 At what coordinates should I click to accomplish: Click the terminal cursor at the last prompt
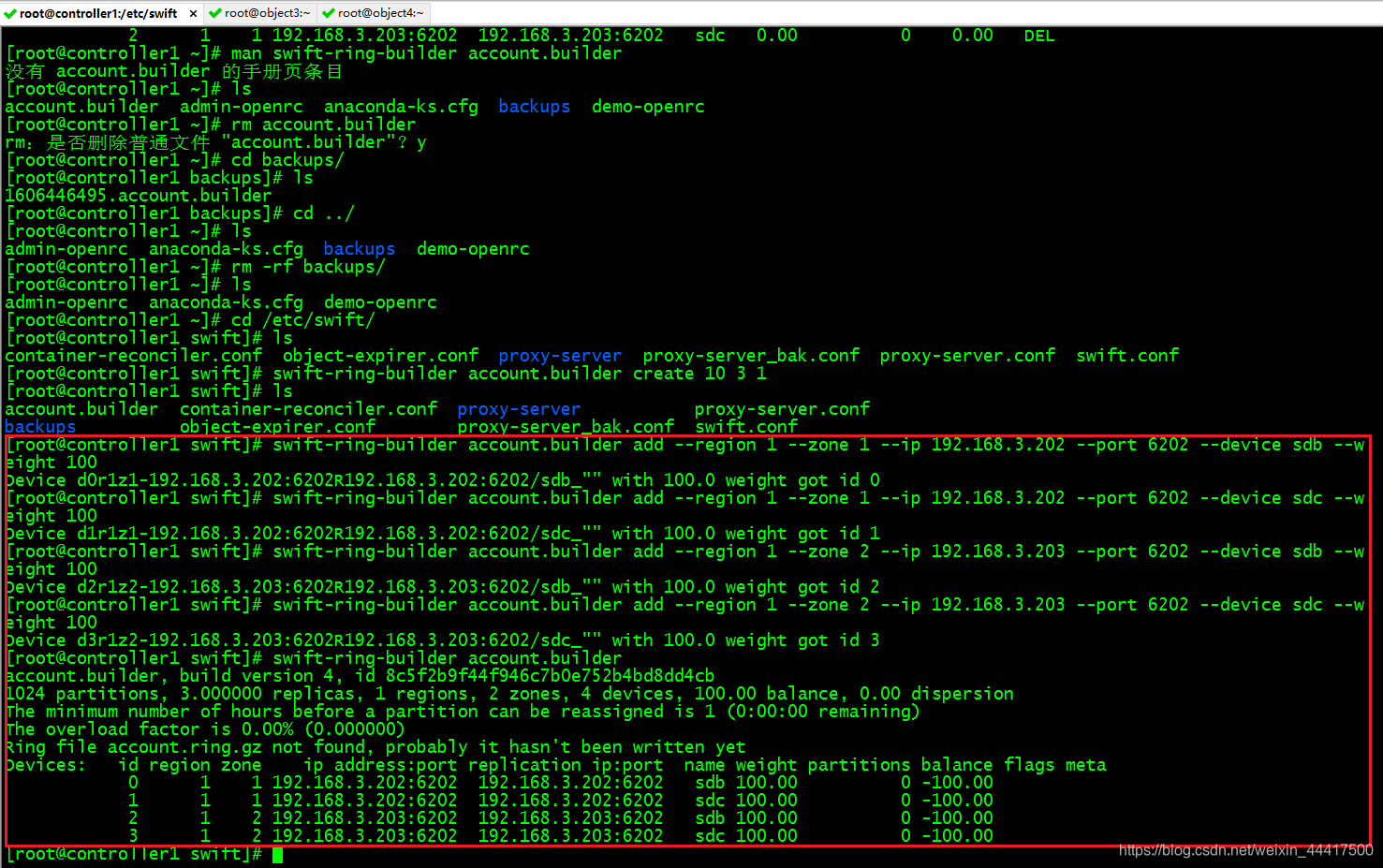pyautogui.click(x=278, y=854)
